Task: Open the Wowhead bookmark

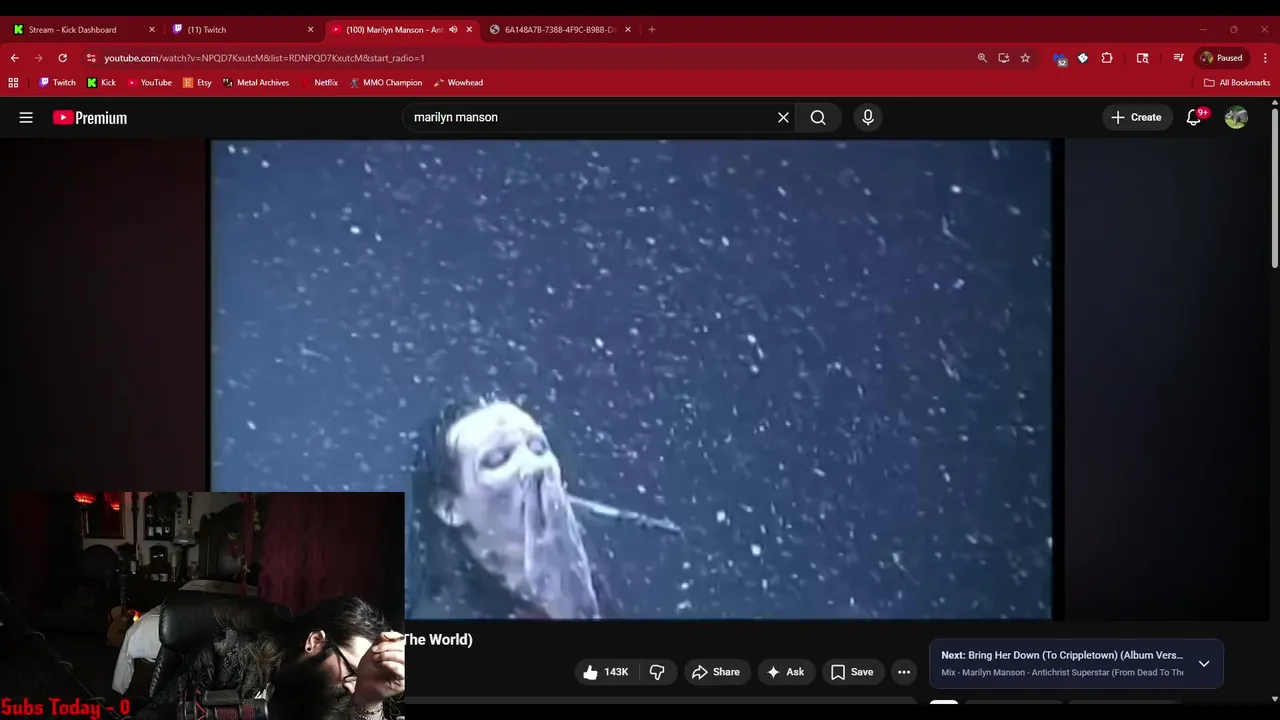Action: [458, 83]
